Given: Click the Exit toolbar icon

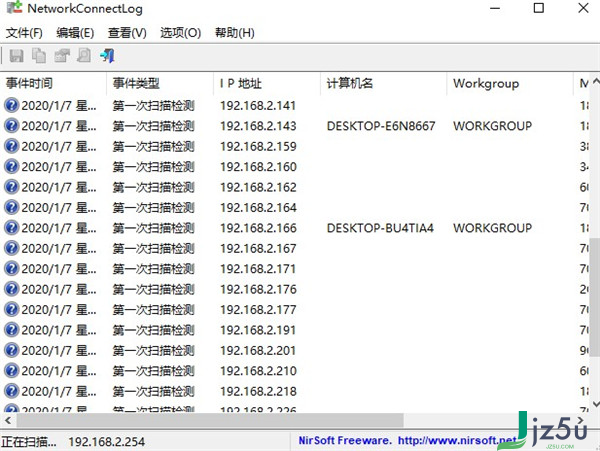Looking at the screenshot, I should click(107, 56).
